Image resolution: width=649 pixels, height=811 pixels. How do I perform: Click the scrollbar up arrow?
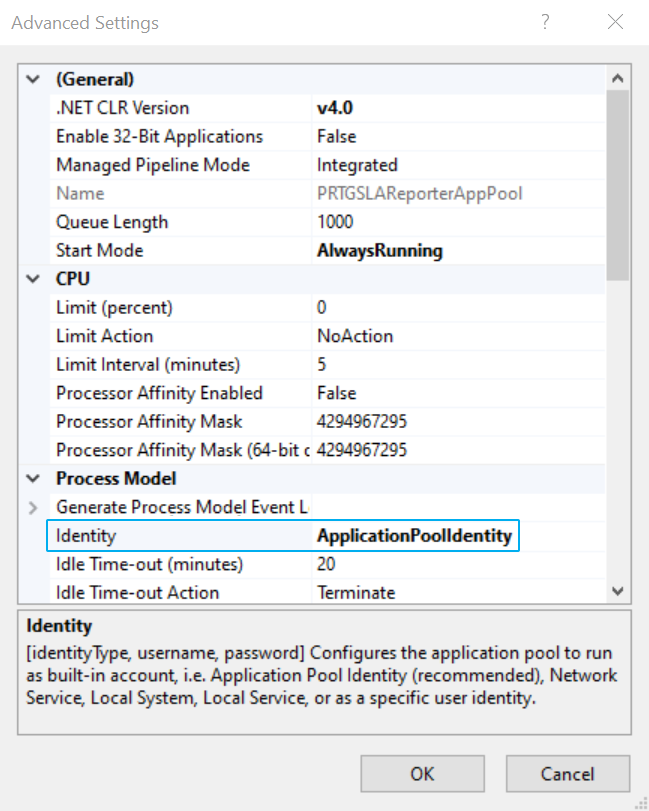617,79
